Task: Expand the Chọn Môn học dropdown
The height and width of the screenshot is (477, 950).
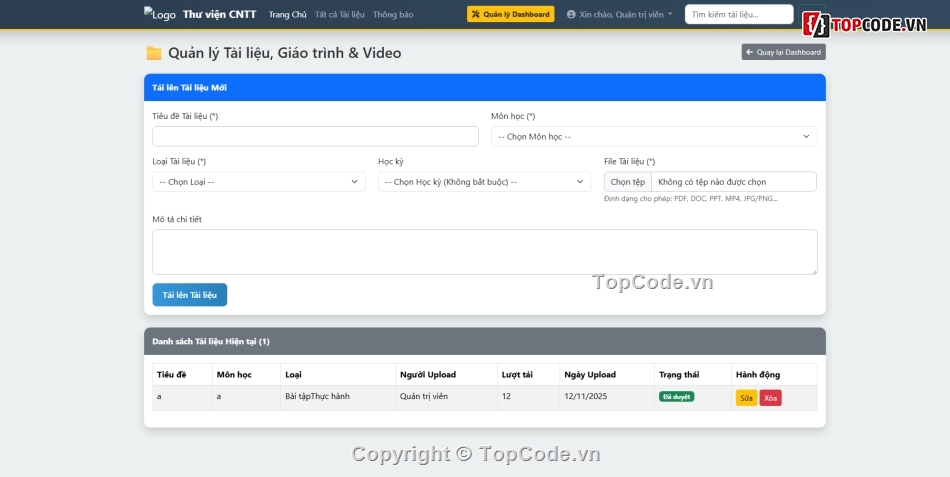Action: coord(653,136)
